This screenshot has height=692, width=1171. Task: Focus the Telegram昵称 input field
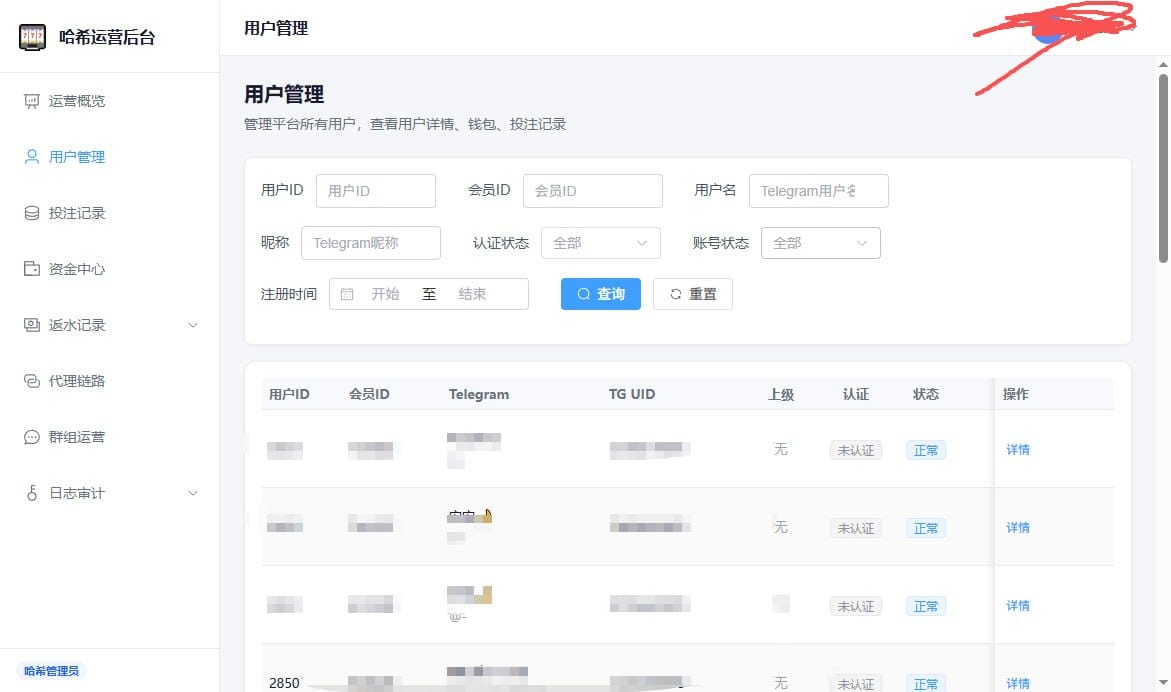coord(370,243)
